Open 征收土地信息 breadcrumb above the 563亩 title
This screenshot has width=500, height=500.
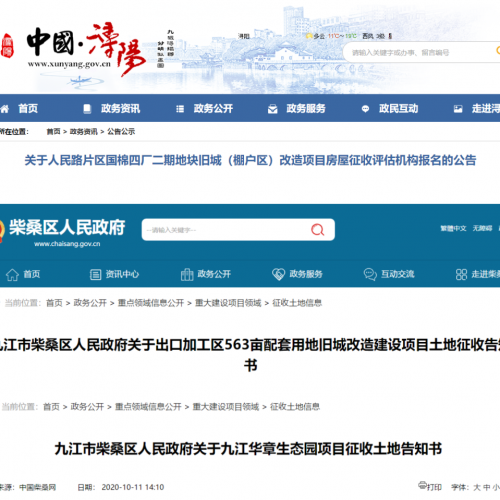(297, 303)
